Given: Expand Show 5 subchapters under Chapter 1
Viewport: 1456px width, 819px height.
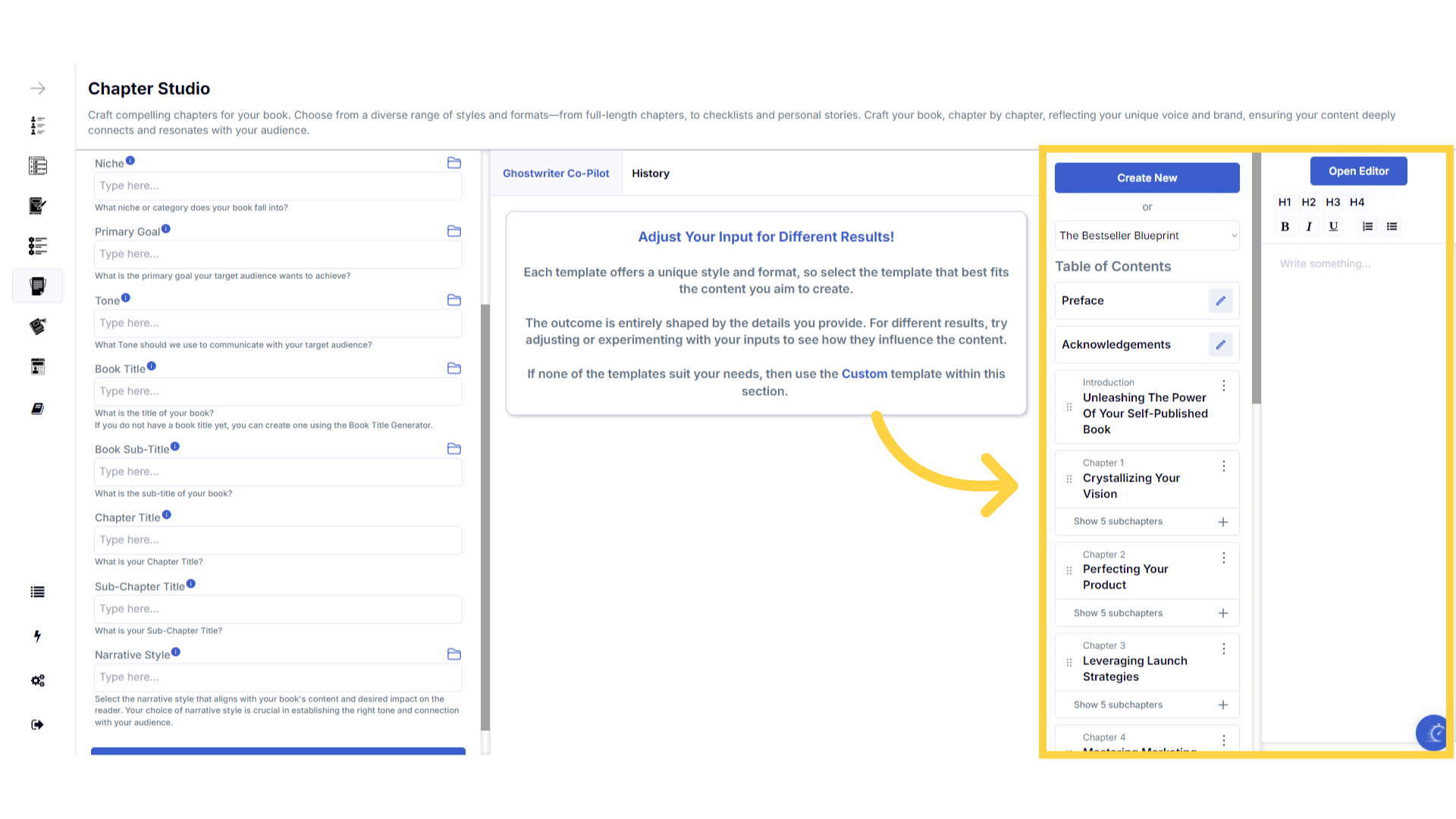Looking at the screenshot, I should click(1118, 522).
